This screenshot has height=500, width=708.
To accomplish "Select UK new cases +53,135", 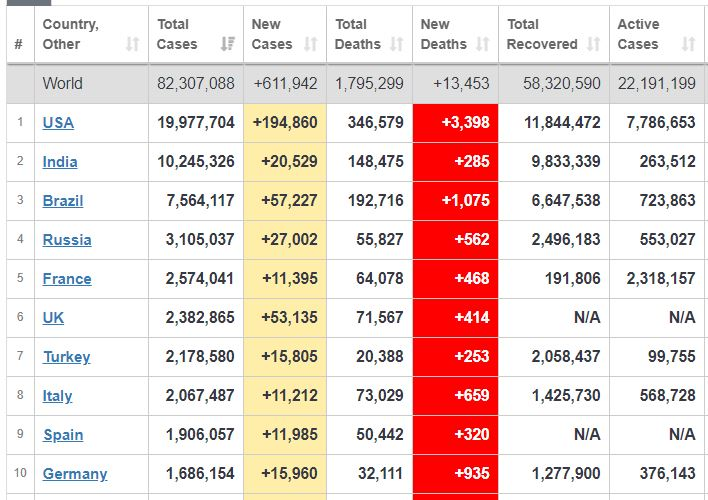I will tap(289, 317).
